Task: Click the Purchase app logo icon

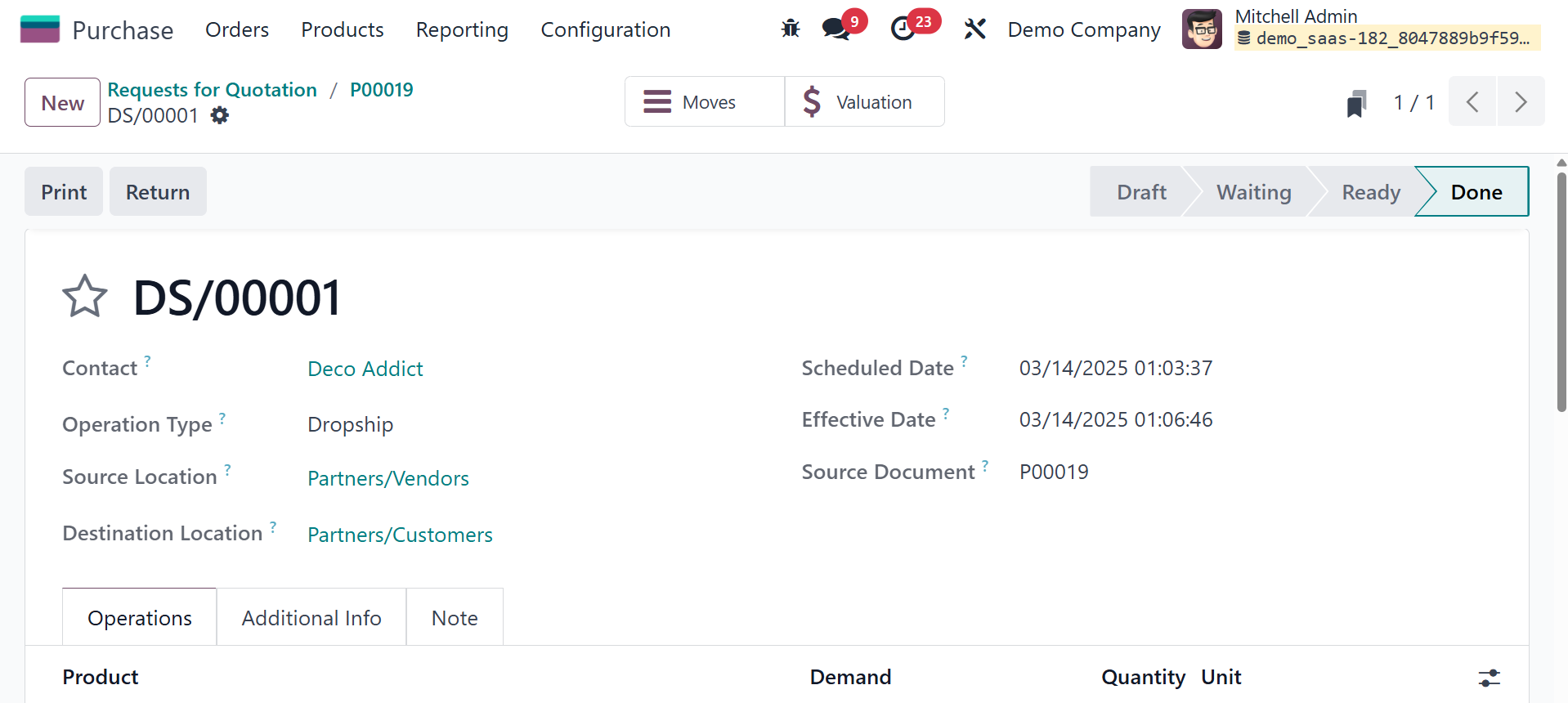Action: [39, 29]
